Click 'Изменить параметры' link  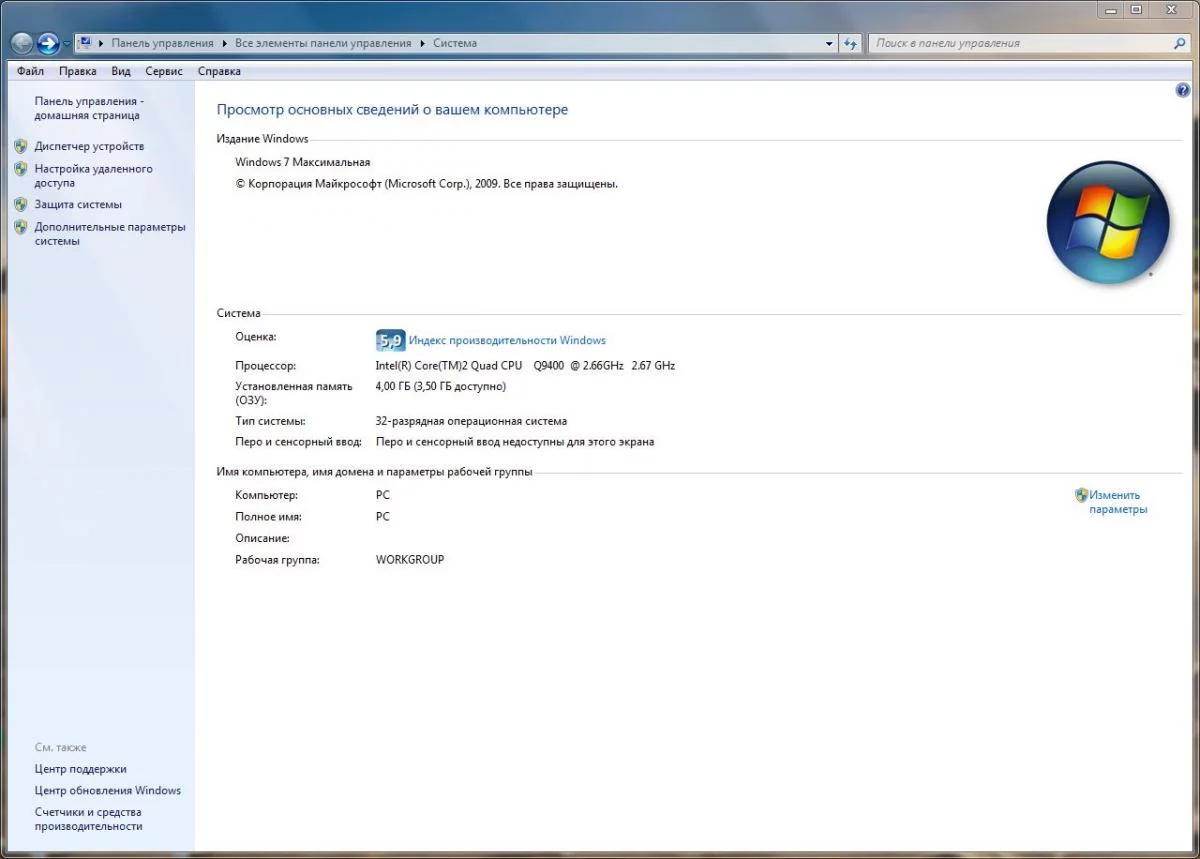pos(1118,502)
